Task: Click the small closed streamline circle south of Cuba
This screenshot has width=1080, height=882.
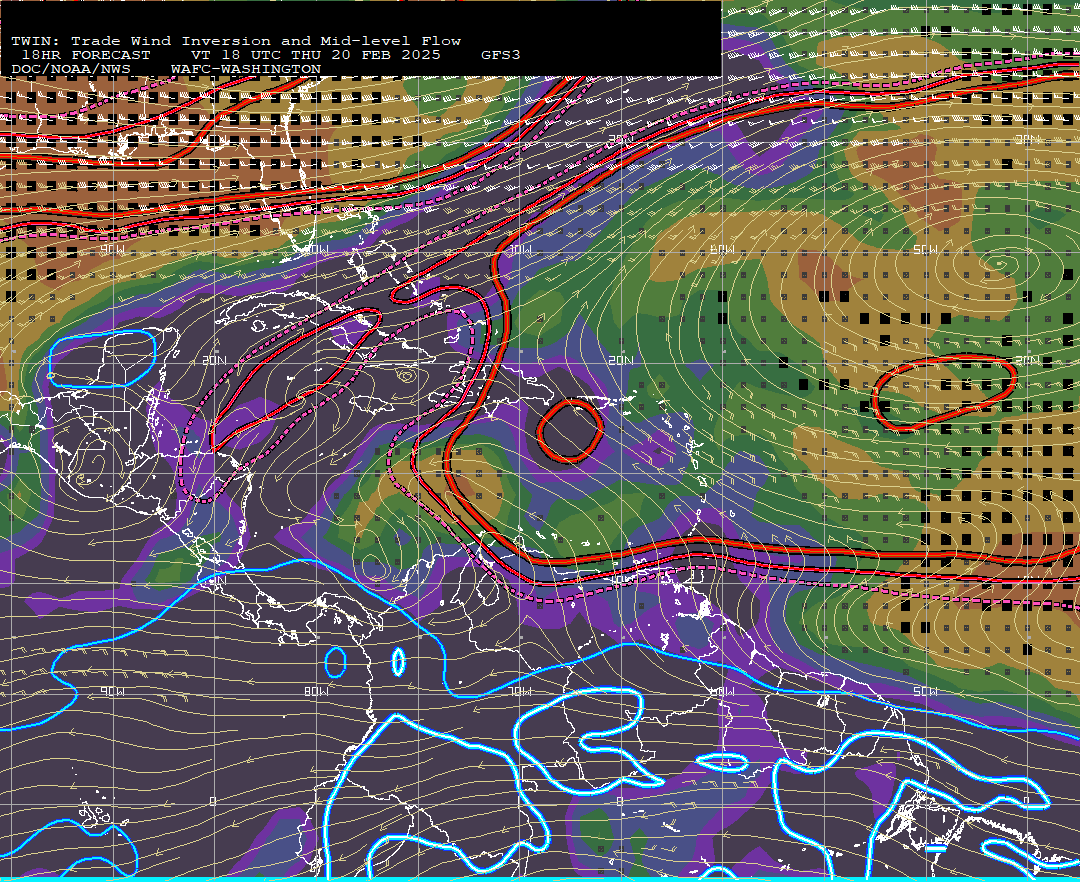Action: pos(406,376)
